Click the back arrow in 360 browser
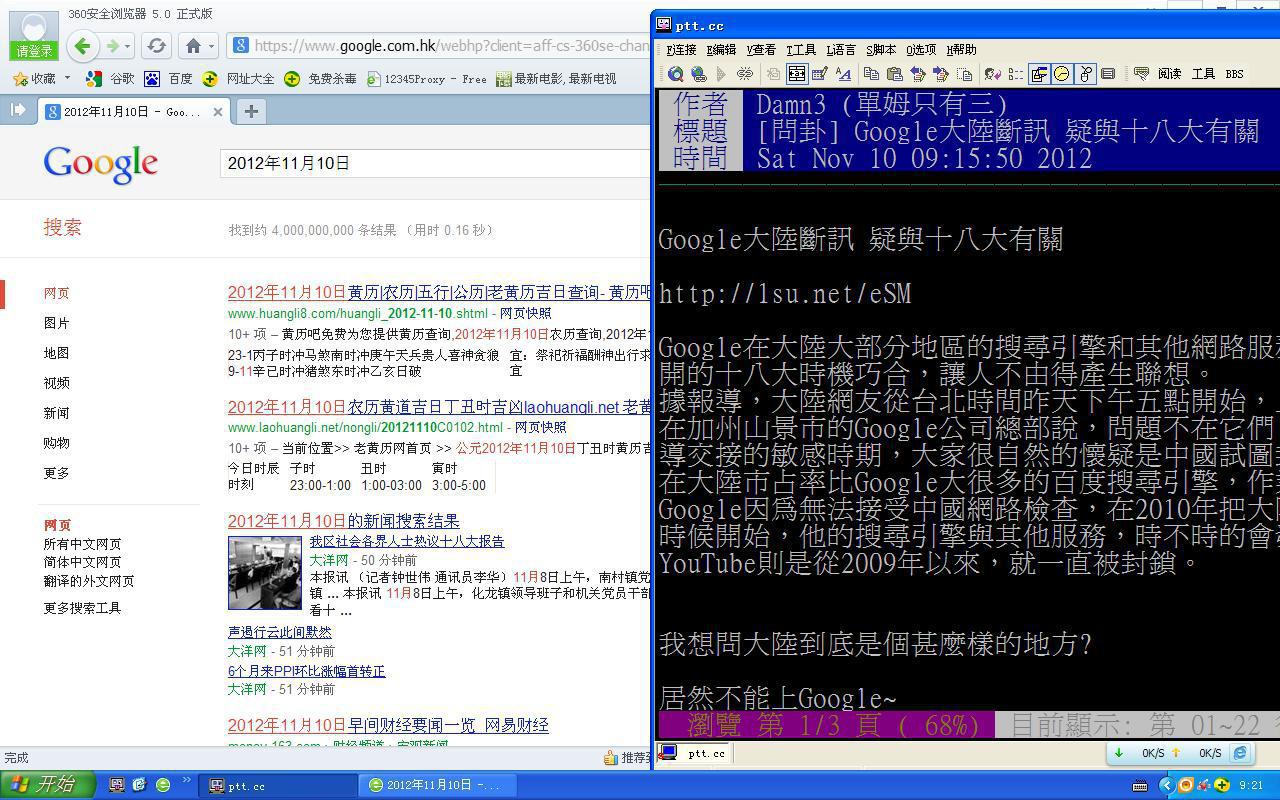Screen dimensions: 1280x800 [x=83, y=45]
